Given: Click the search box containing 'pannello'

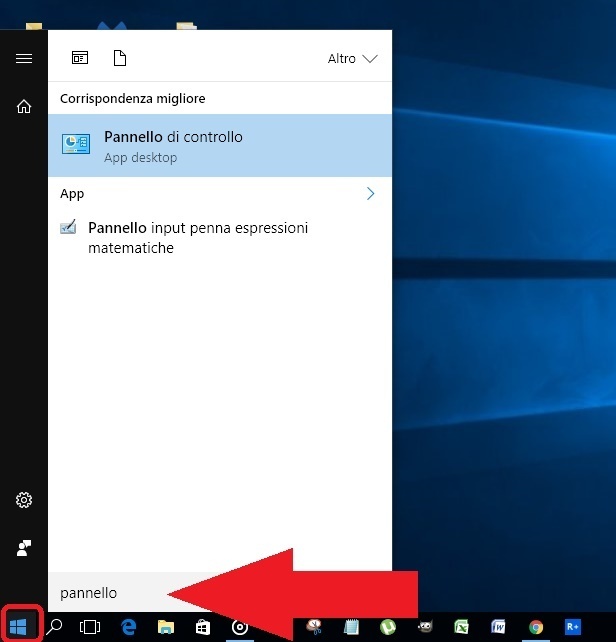Looking at the screenshot, I should (x=220, y=593).
